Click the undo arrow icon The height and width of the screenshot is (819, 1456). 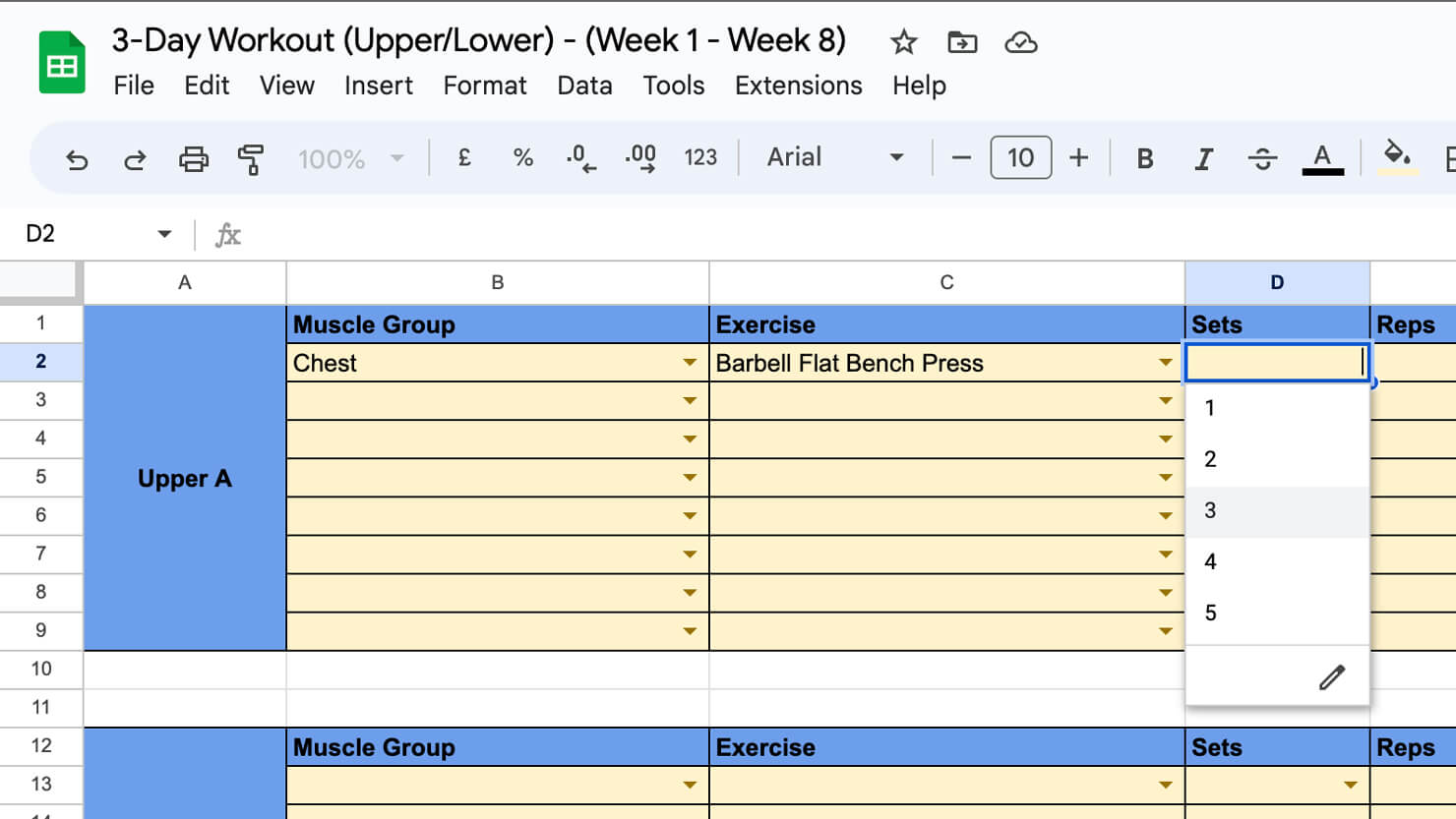(77, 158)
